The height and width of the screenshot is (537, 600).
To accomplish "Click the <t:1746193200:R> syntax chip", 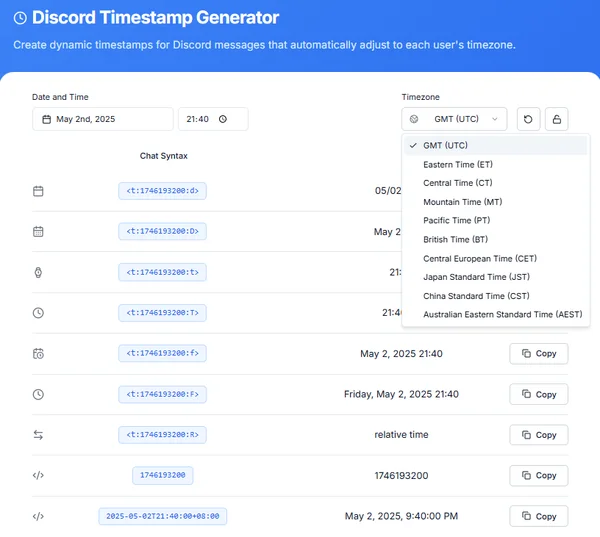I will 163,435.
